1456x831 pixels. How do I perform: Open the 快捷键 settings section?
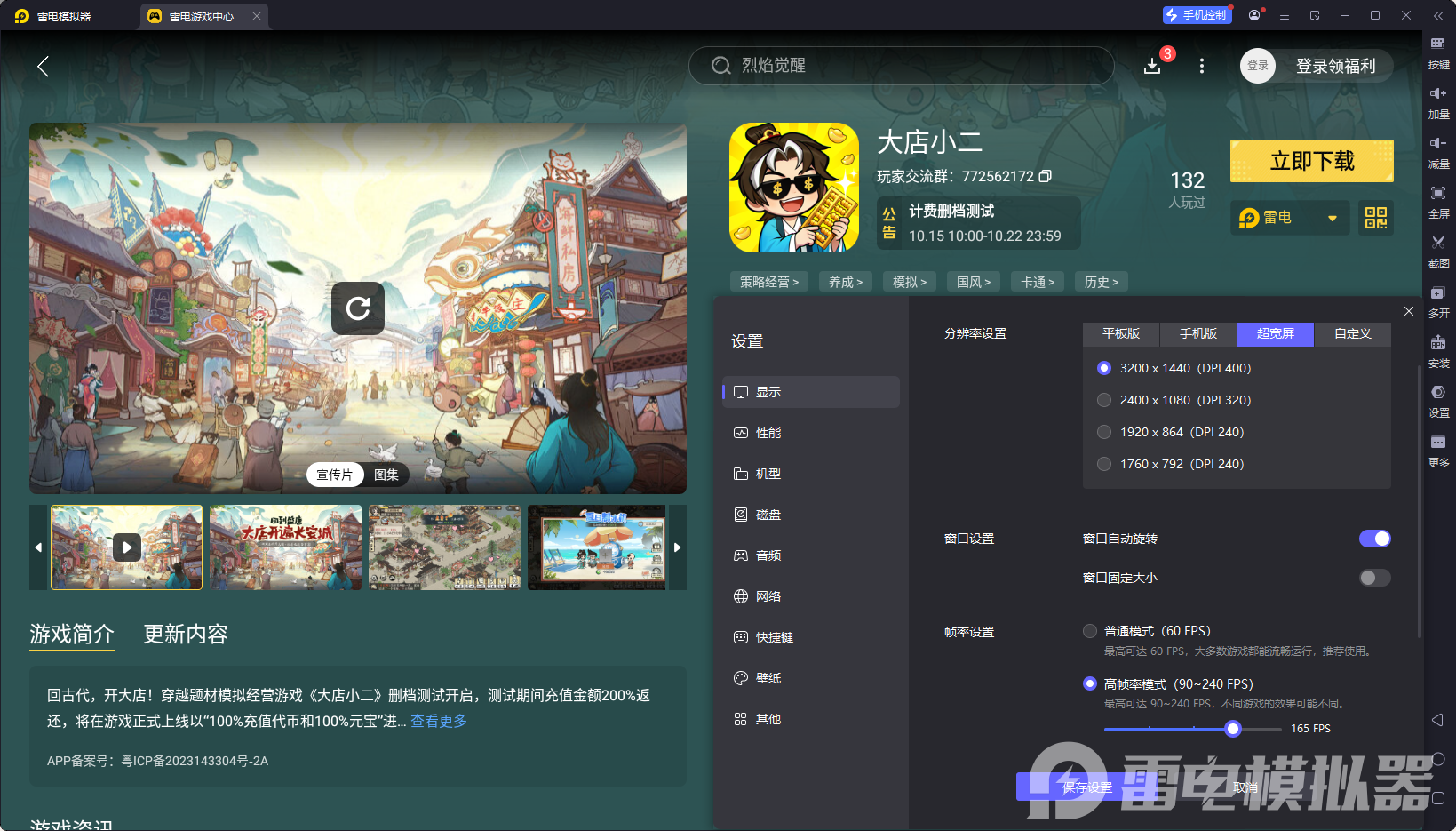click(811, 637)
